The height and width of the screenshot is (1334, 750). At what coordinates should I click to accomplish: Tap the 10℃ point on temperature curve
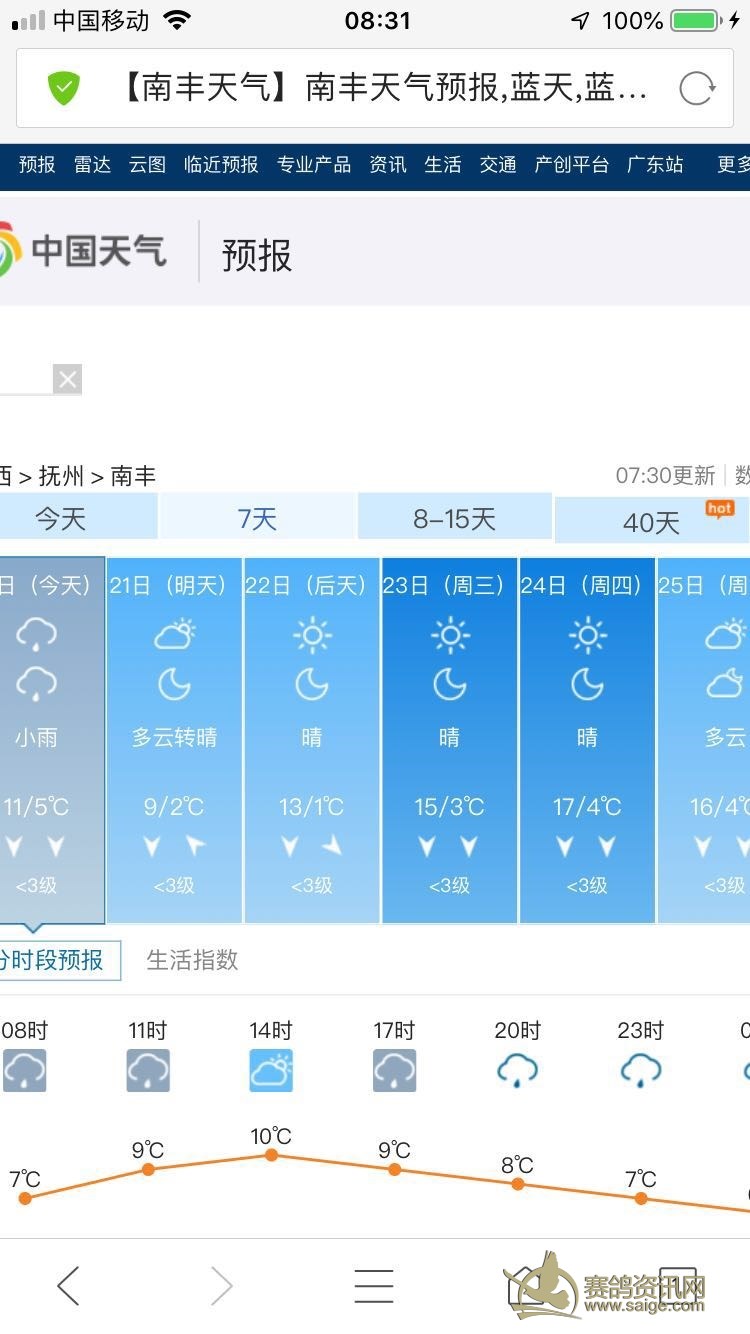[x=271, y=1154]
